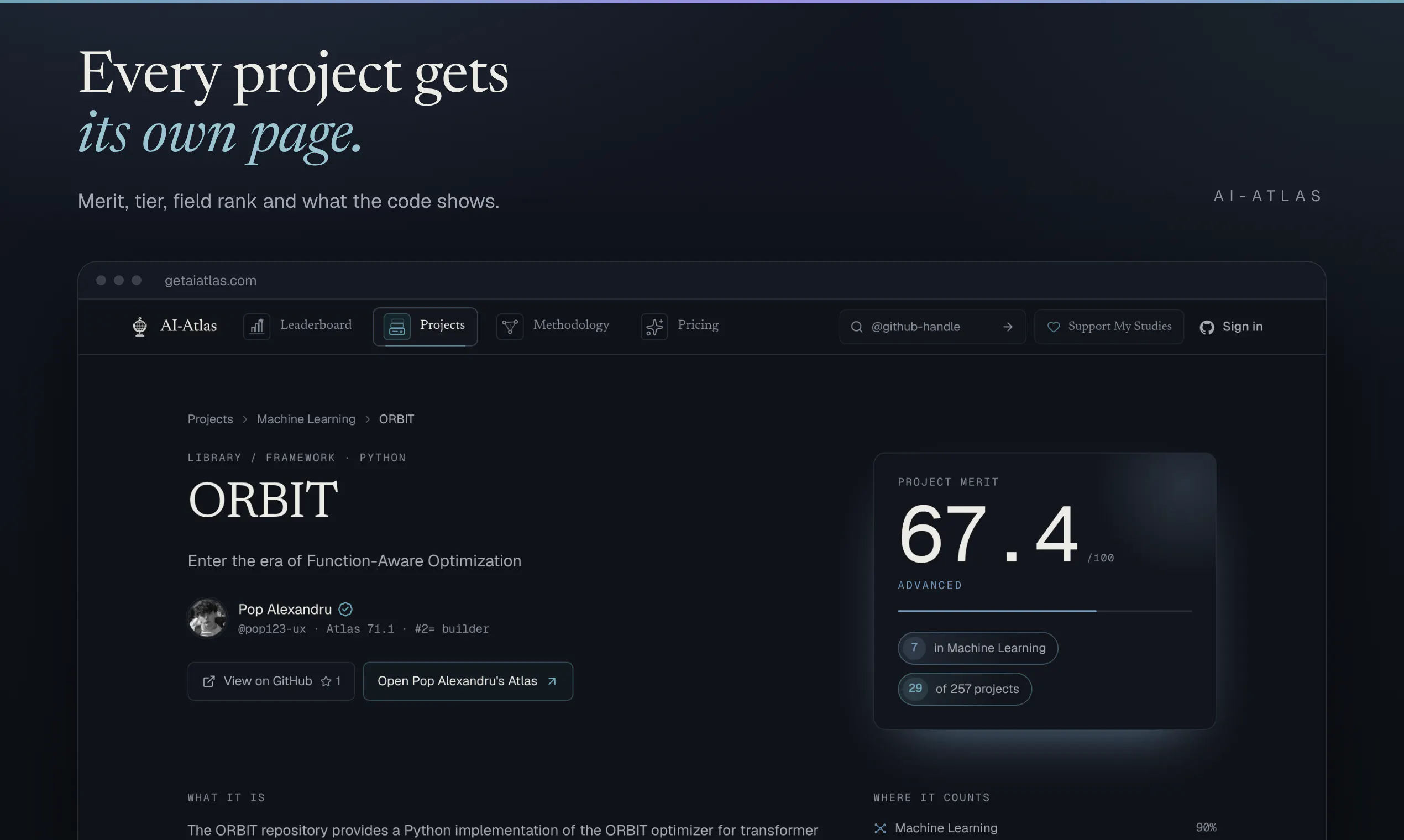Click the @pop123-ux handle text

coord(273,629)
